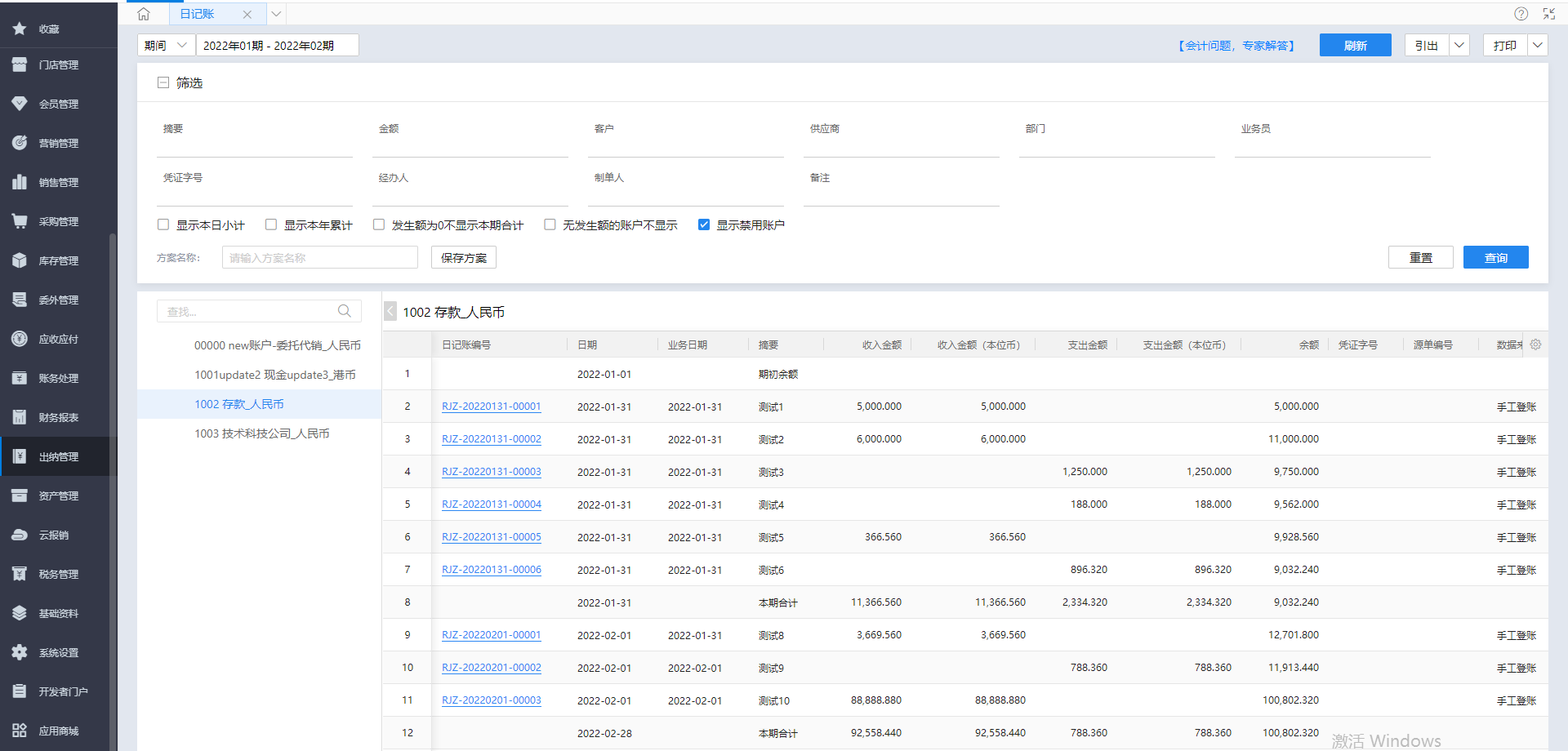The image size is (1568, 751).
Task: Collapse the 筛选 filter section
Action: [x=163, y=82]
